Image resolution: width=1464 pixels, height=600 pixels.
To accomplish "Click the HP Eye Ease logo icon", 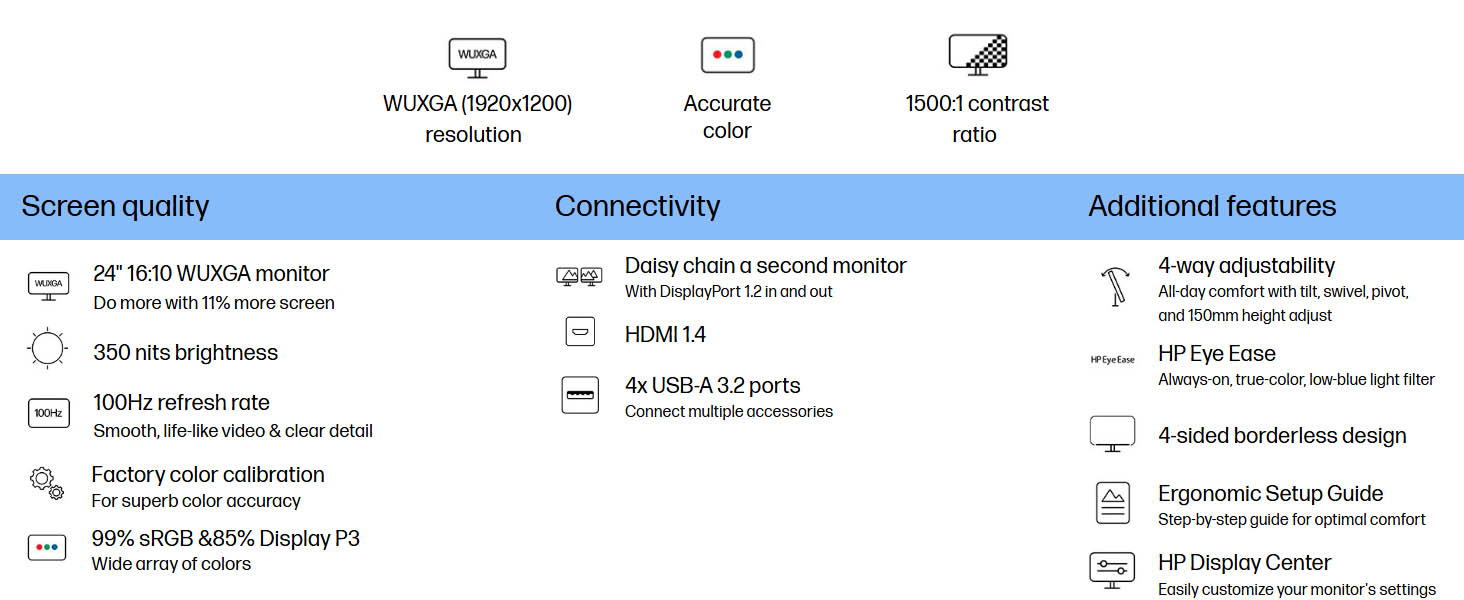I will (1112, 359).
